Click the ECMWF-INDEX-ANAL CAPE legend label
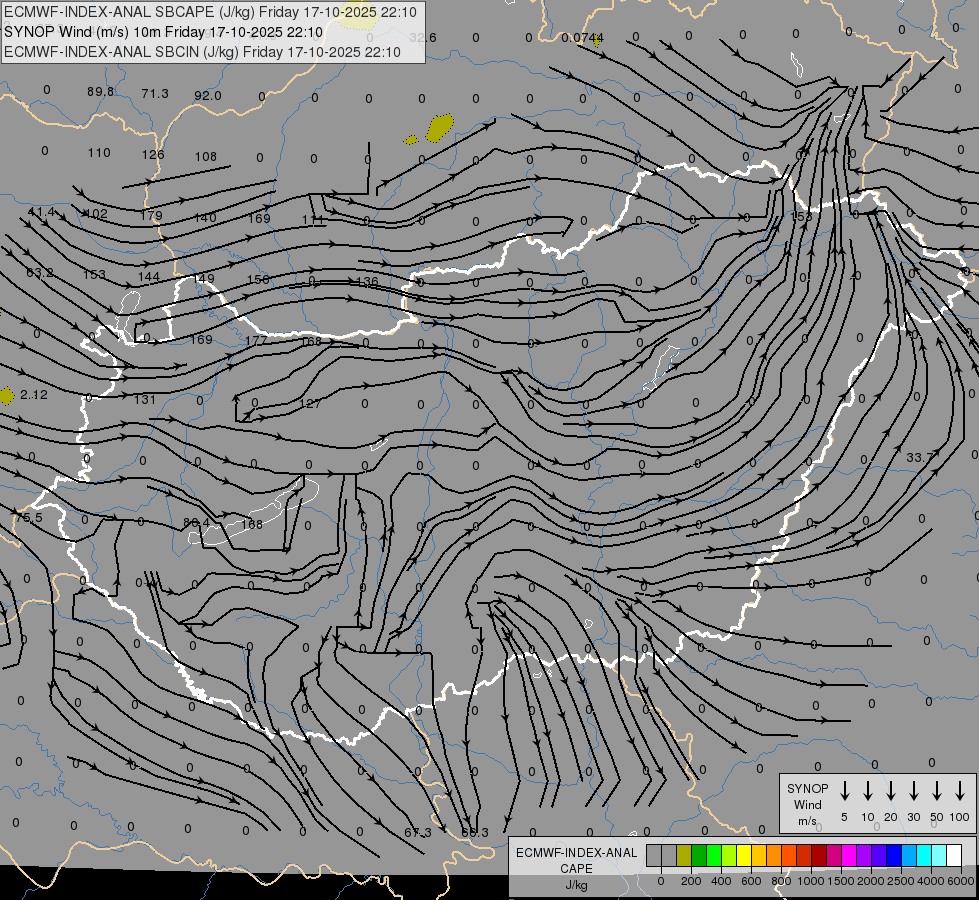 pyautogui.click(x=576, y=861)
